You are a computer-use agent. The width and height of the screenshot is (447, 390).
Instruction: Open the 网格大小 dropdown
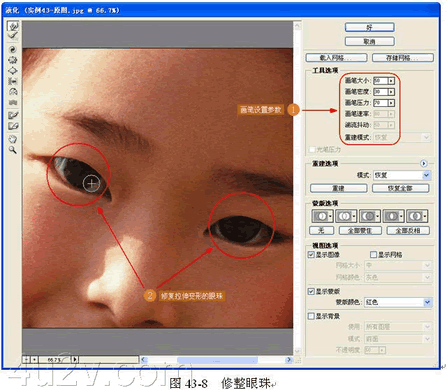click(x=398, y=265)
